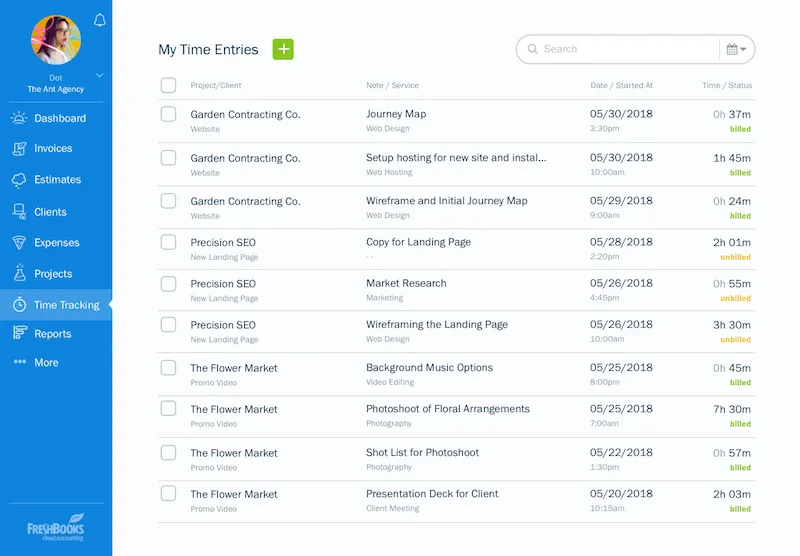Viewport: 800px width, 556px height.
Task: Click the green add time entry button
Action: click(x=283, y=49)
